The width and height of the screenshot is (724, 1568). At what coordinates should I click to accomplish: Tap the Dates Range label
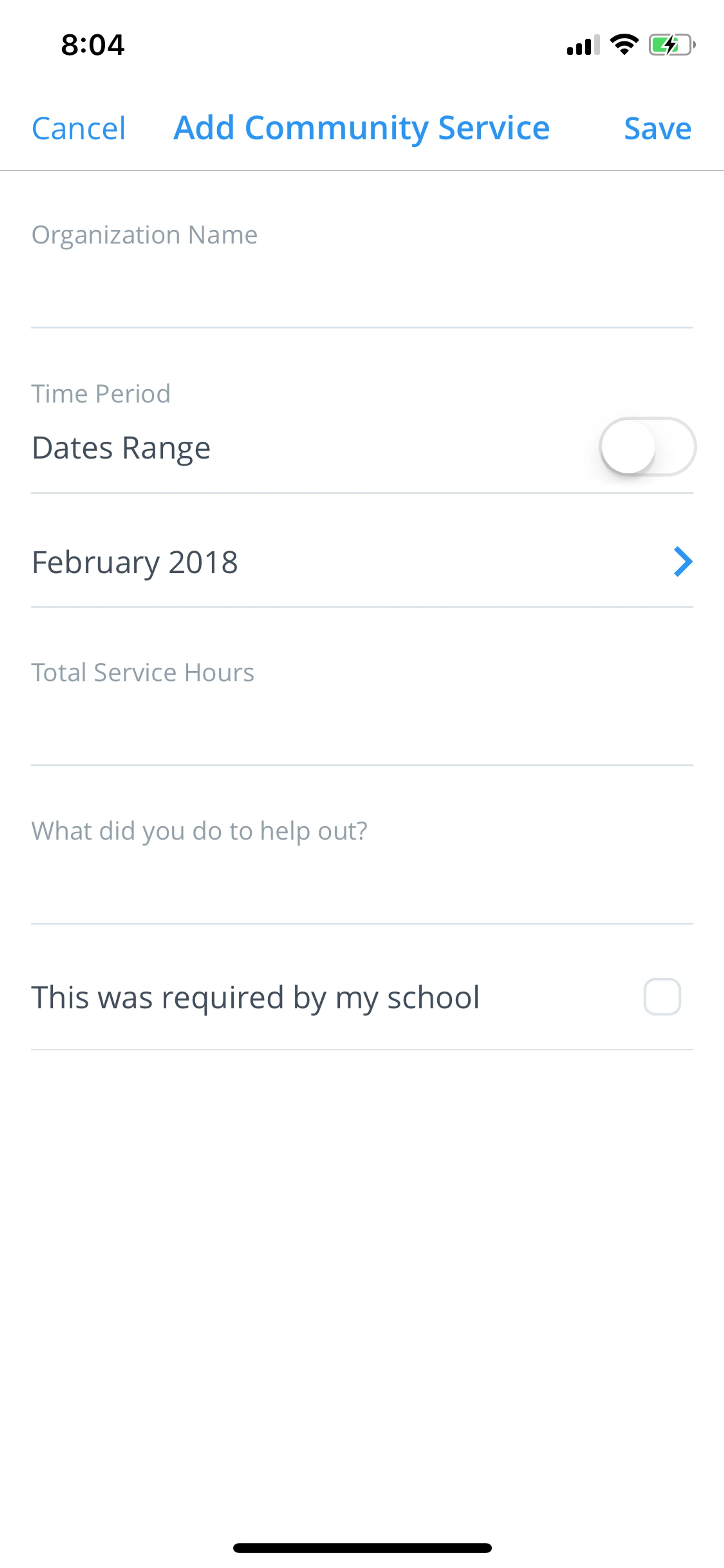[121, 448]
